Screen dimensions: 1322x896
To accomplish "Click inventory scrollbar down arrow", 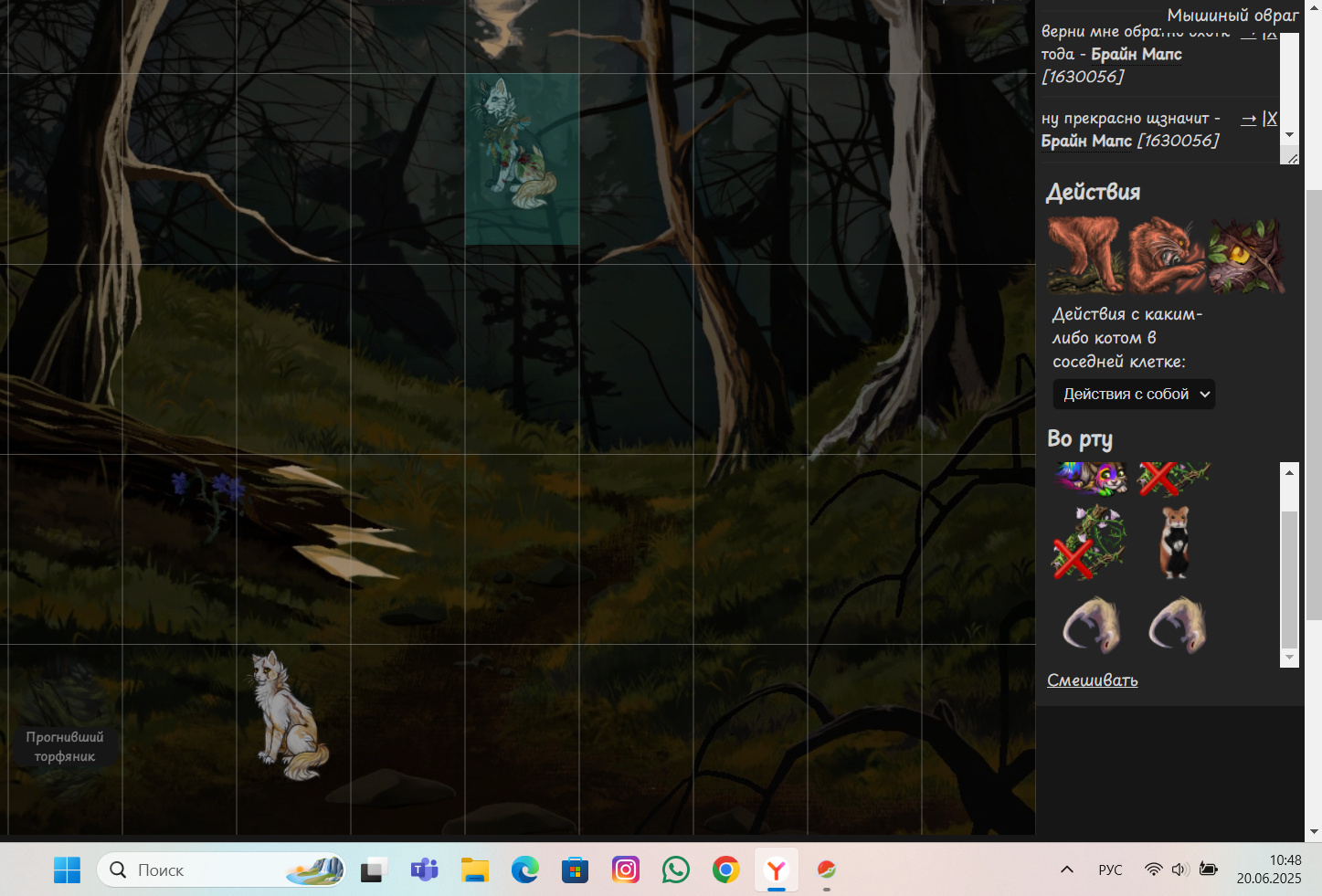I will point(1289,658).
